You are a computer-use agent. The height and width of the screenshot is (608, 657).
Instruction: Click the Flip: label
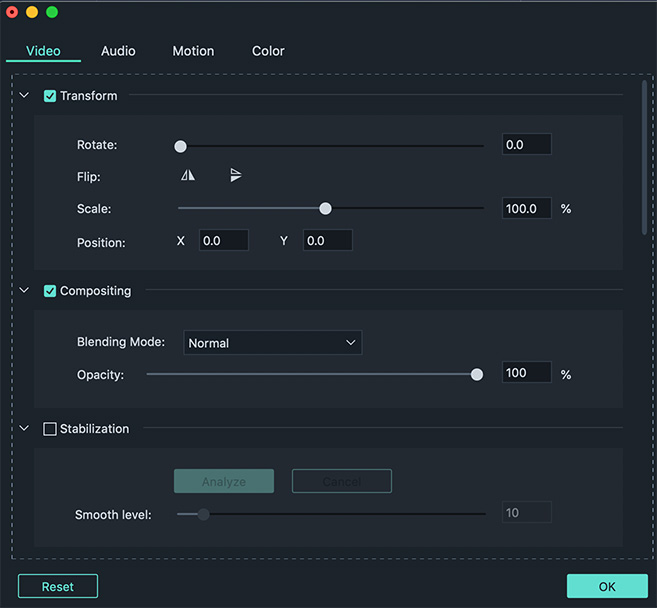click(x=88, y=177)
